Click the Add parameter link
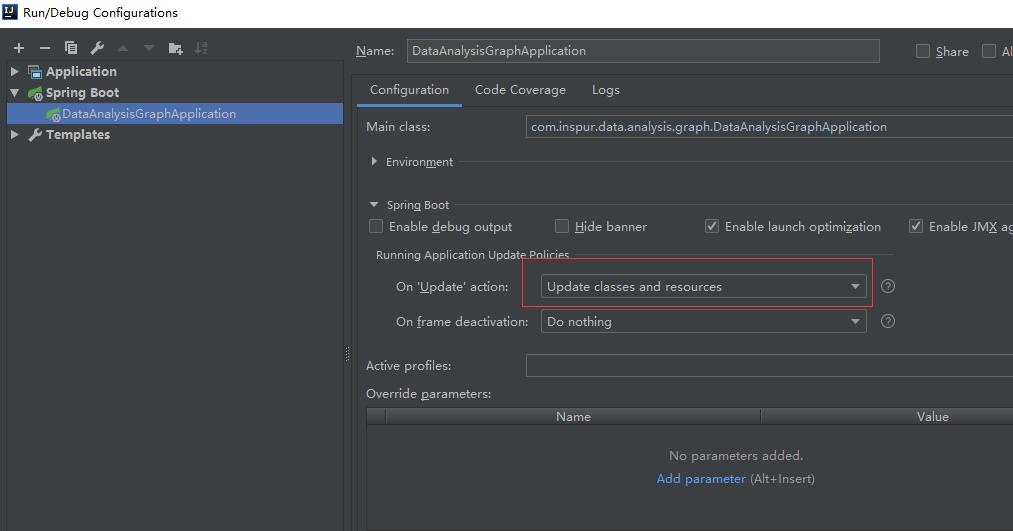 pyautogui.click(x=701, y=479)
